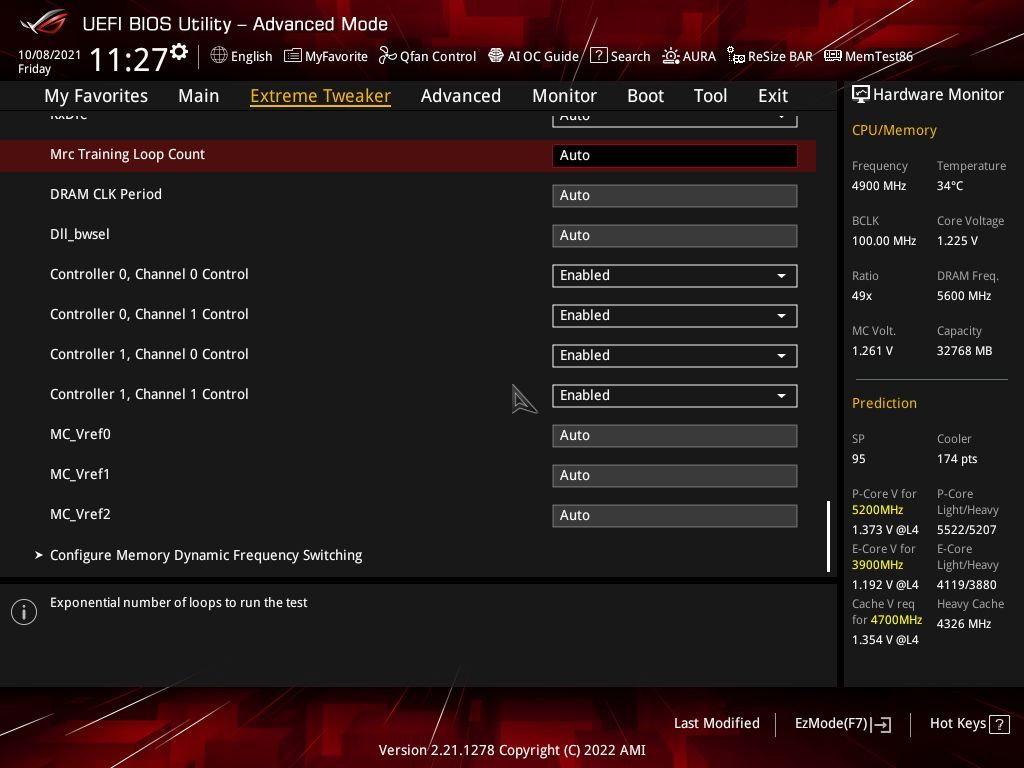The width and height of the screenshot is (1024, 768).
Task: Click 5600 MHz DRAM Freq. value
Action: [964, 296]
